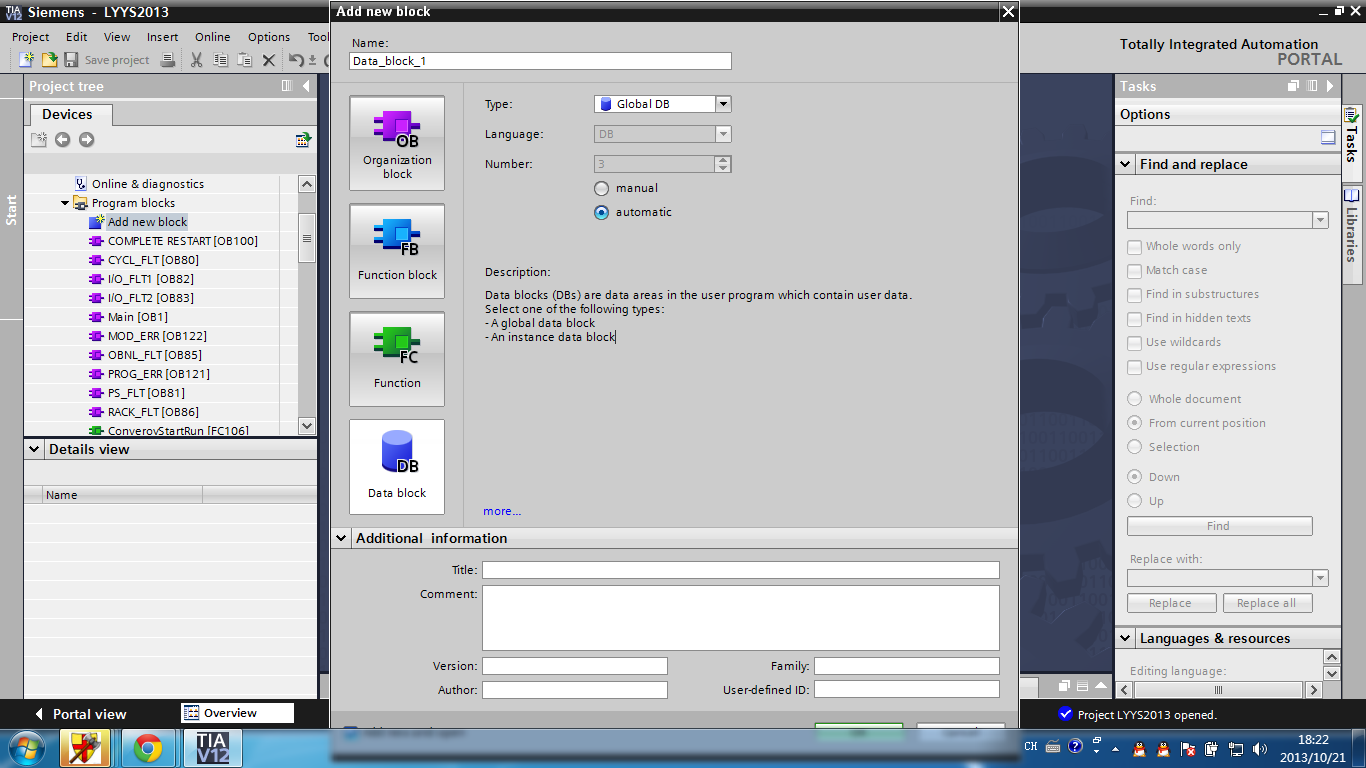Image resolution: width=1366 pixels, height=768 pixels.
Task: Click the Print toolbar icon
Action: click(x=168, y=60)
